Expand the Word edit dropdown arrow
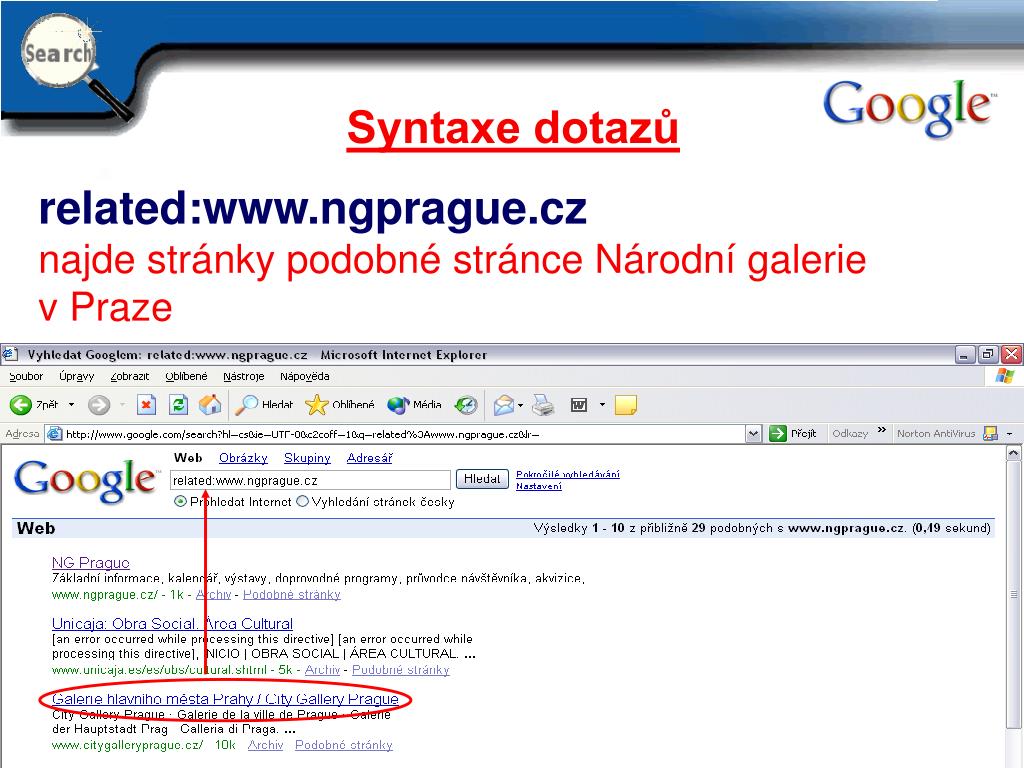The height and width of the screenshot is (768, 1024). pyautogui.click(x=602, y=405)
